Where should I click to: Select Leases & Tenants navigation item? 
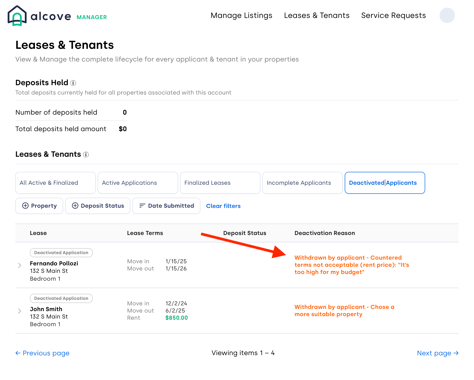click(x=317, y=15)
